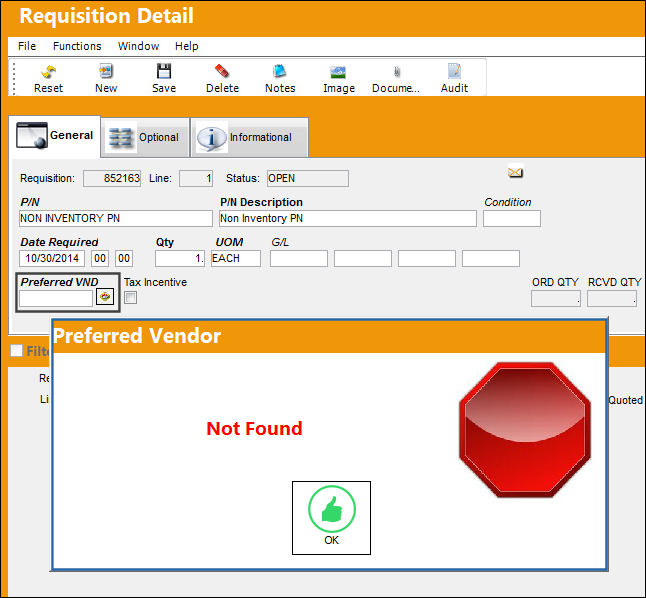The height and width of the screenshot is (598, 646).
Task: Click the RCVD QTY field
Action: (612, 299)
